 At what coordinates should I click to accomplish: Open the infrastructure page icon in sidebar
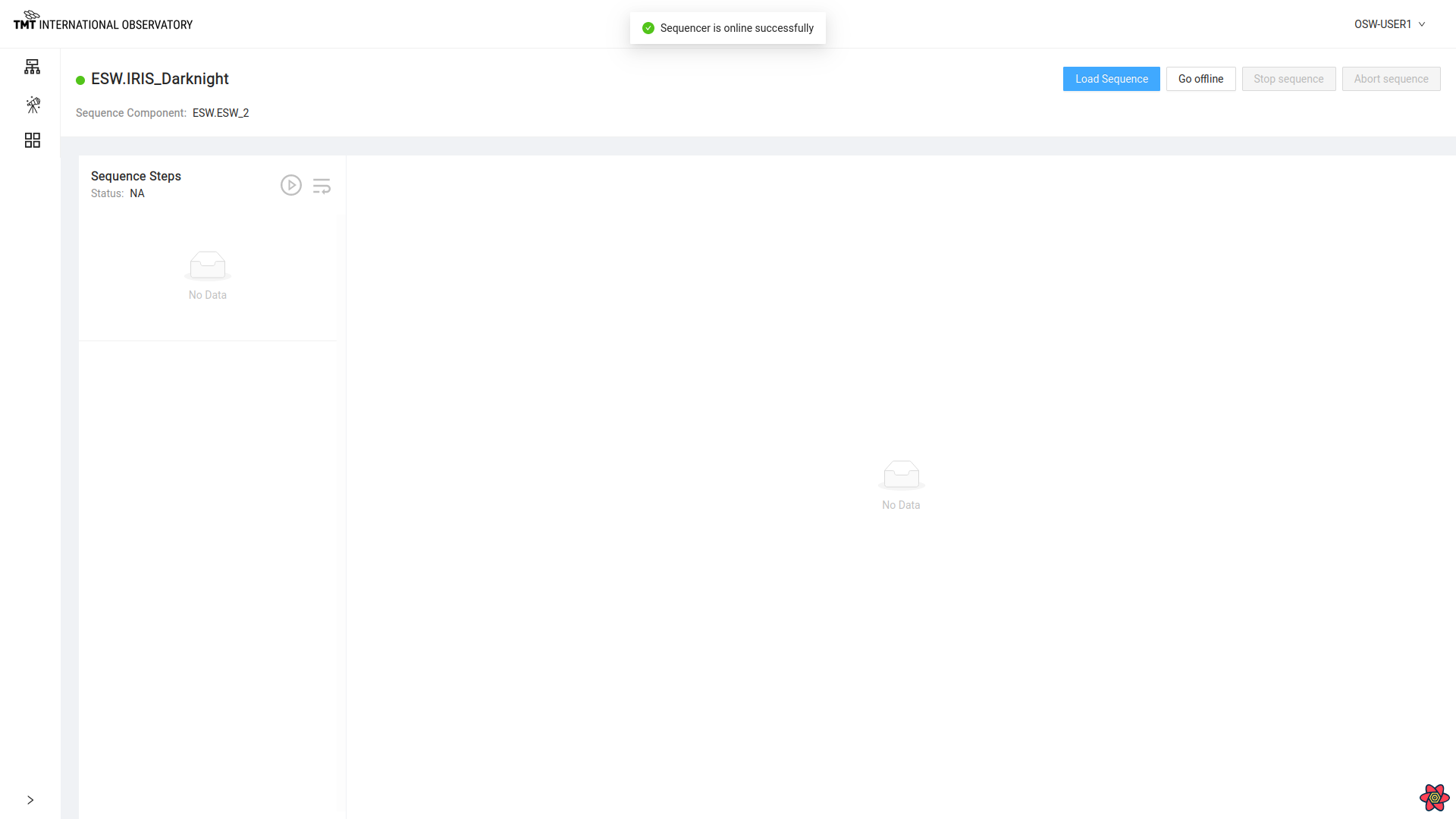pos(32,67)
